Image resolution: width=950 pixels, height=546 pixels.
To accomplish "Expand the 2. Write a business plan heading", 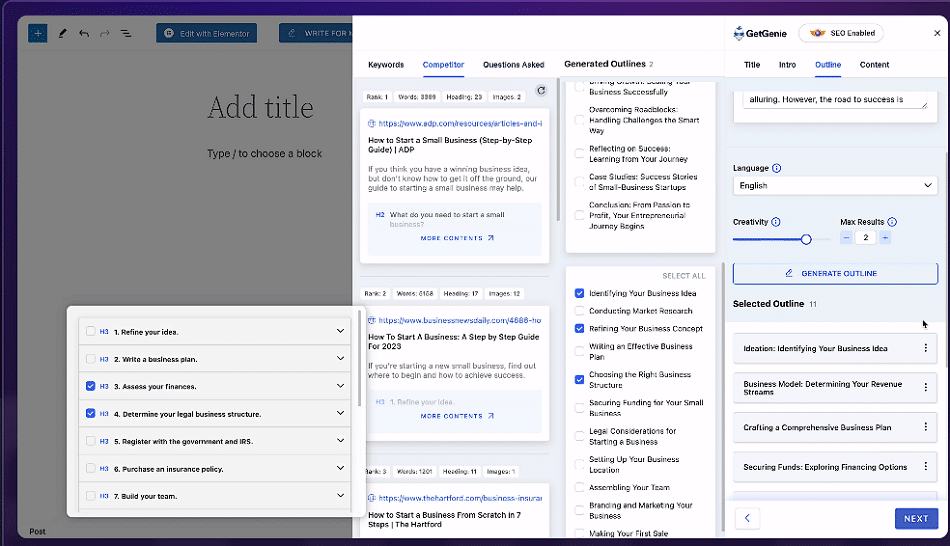I will [x=340, y=359].
